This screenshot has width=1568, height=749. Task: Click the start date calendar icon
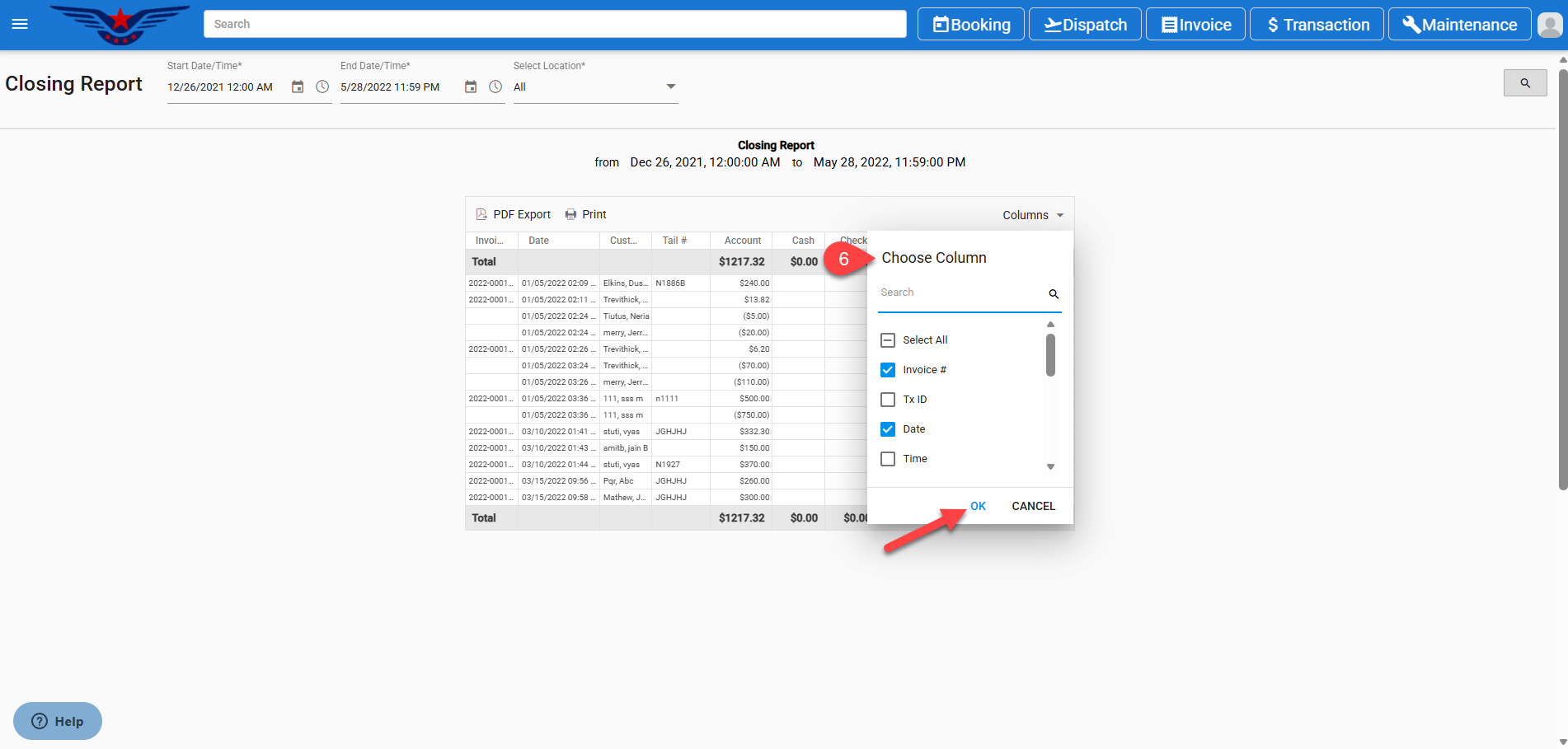[x=298, y=87]
